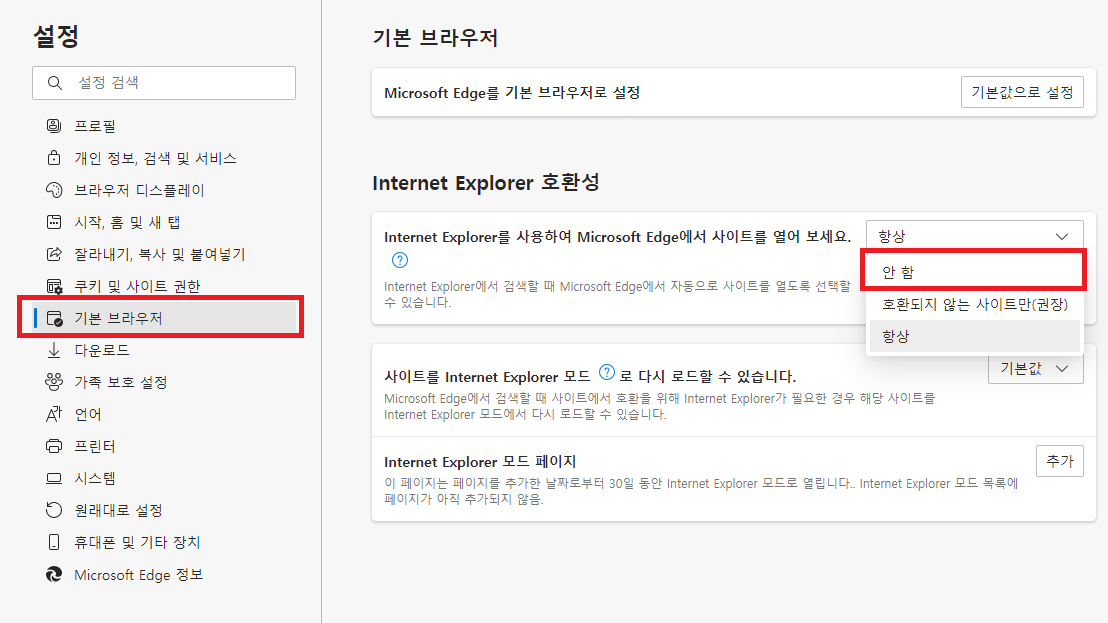This screenshot has height=623, width=1108.
Task: Click help icon under Internet Explorer 사용하여 text
Action: (x=400, y=260)
